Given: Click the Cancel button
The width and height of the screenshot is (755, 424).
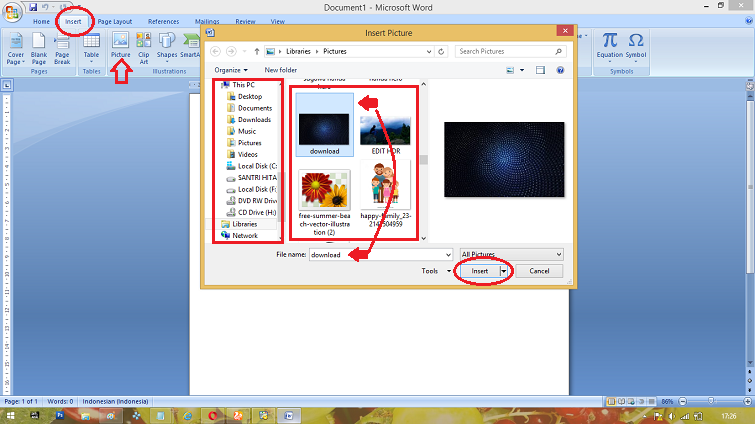Looking at the screenshot, I should (x=539, y=271).
